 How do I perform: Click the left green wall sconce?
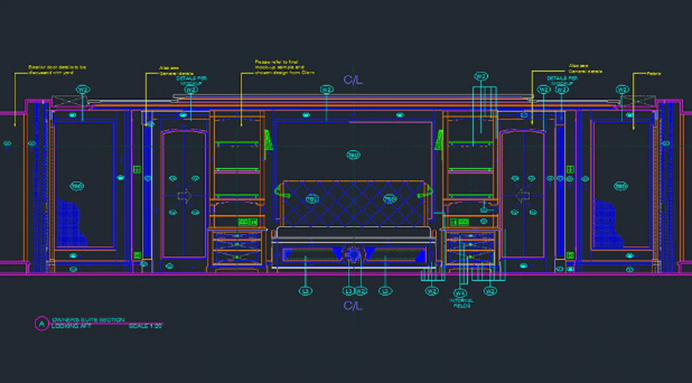click(x=267, y=139)
